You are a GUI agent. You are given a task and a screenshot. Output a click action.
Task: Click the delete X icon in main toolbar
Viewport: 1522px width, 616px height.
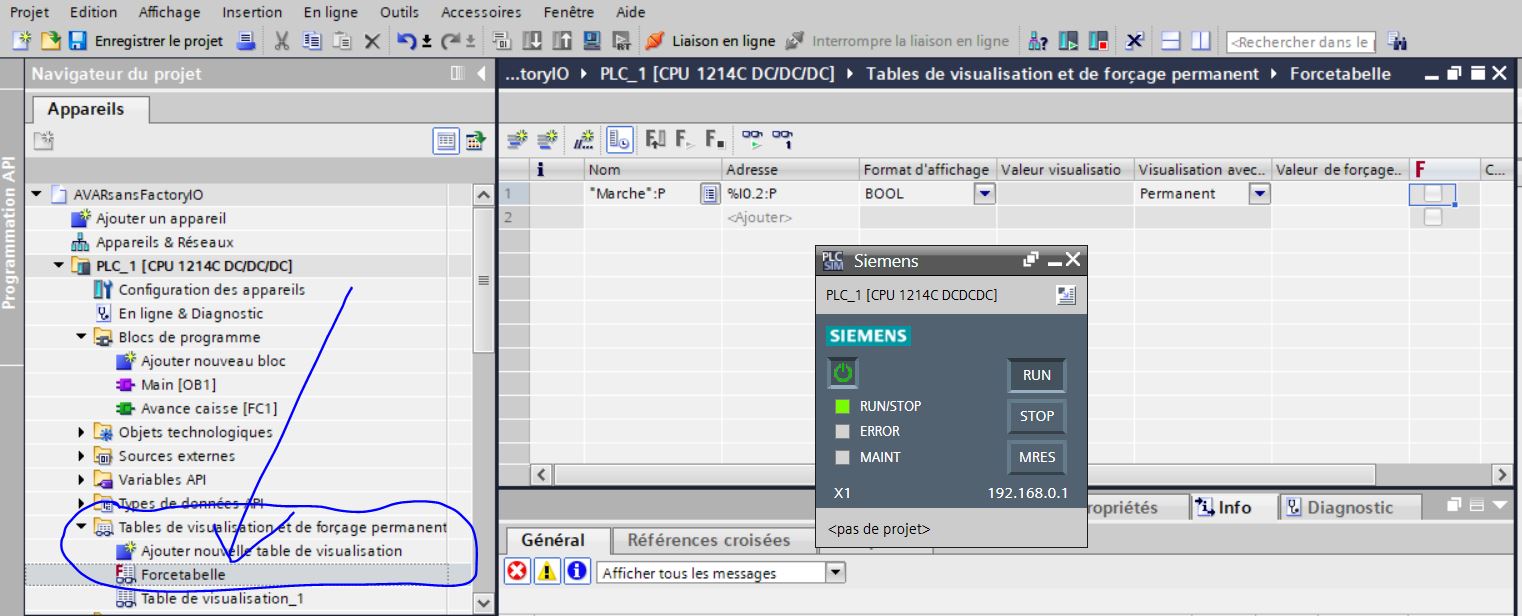(x=372, y=42)
